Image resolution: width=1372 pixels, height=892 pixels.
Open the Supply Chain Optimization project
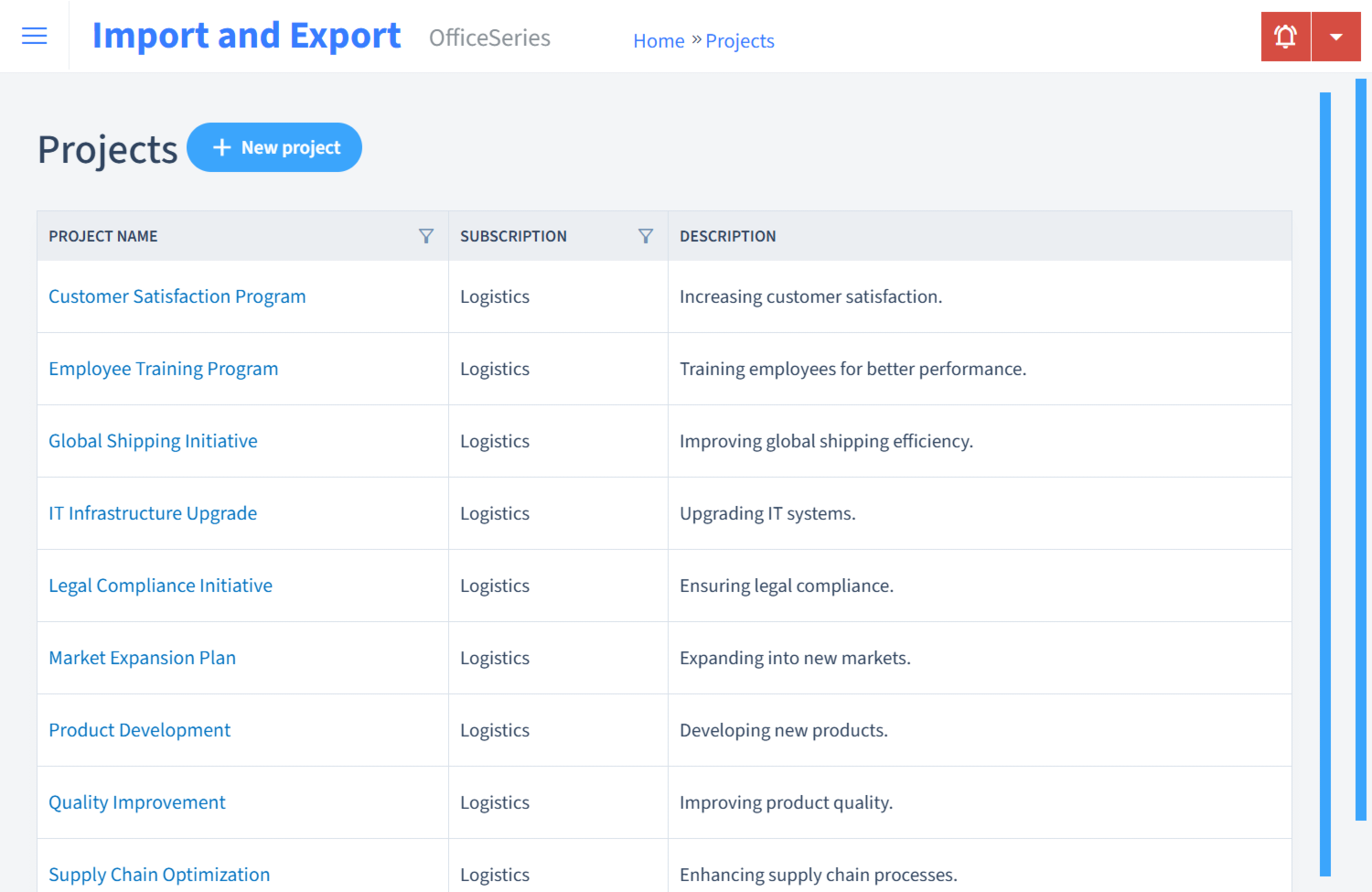[158, 875]
